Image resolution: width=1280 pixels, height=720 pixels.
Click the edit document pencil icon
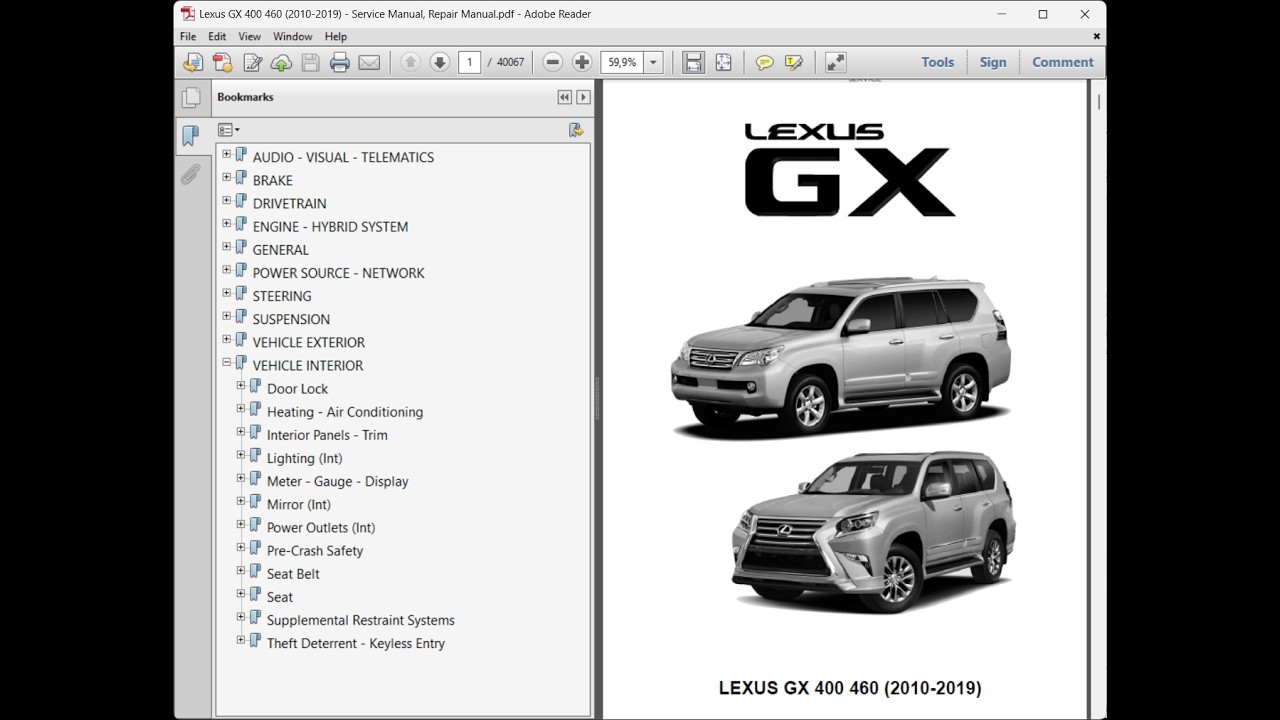click(x=253, y=62)
